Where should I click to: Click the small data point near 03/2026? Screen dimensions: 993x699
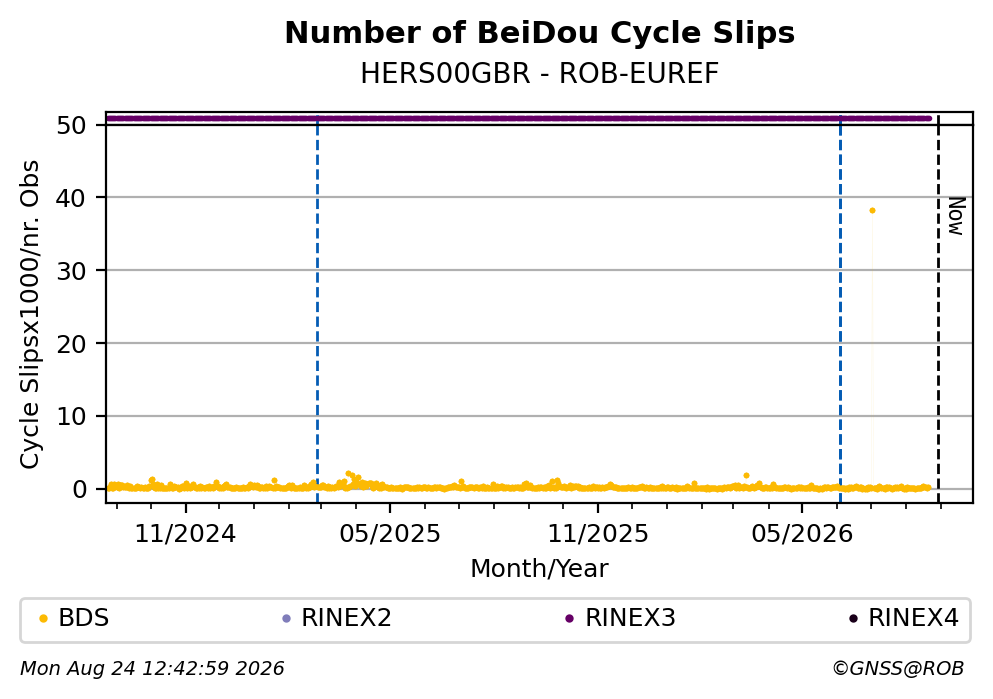coord(746,475)
